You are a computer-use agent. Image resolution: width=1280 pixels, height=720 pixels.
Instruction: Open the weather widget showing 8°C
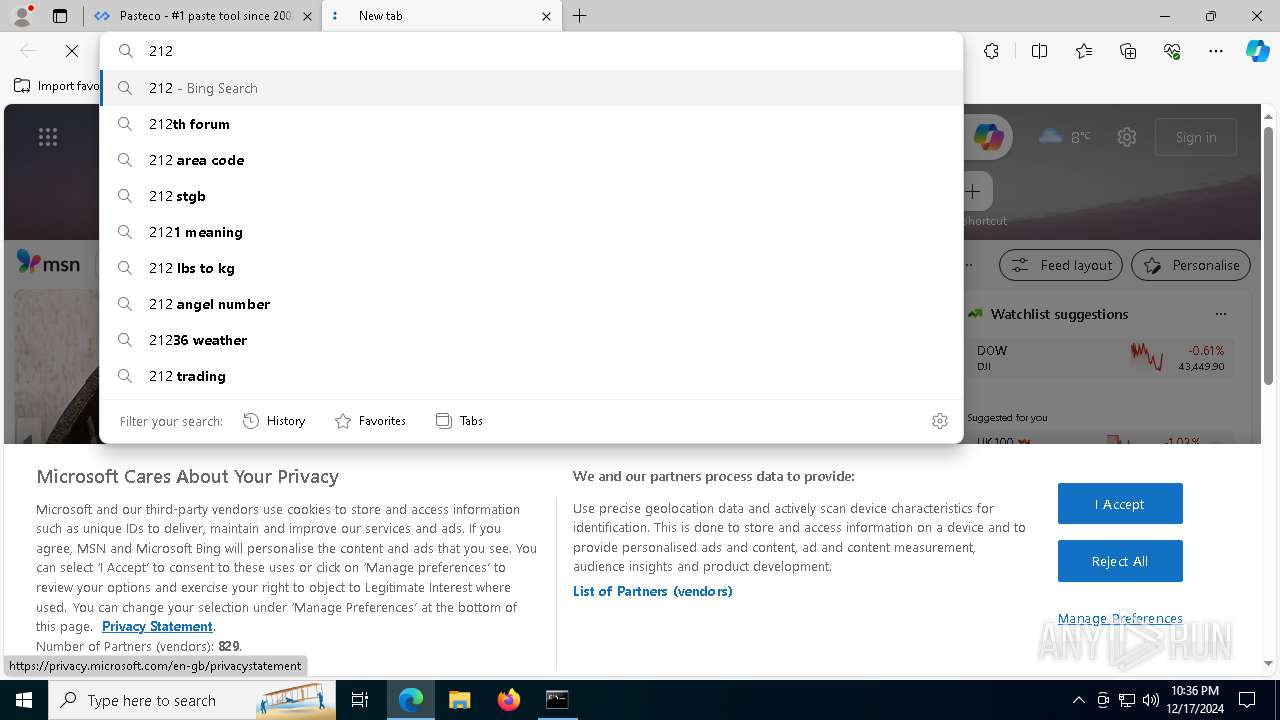pos(1065,137)
